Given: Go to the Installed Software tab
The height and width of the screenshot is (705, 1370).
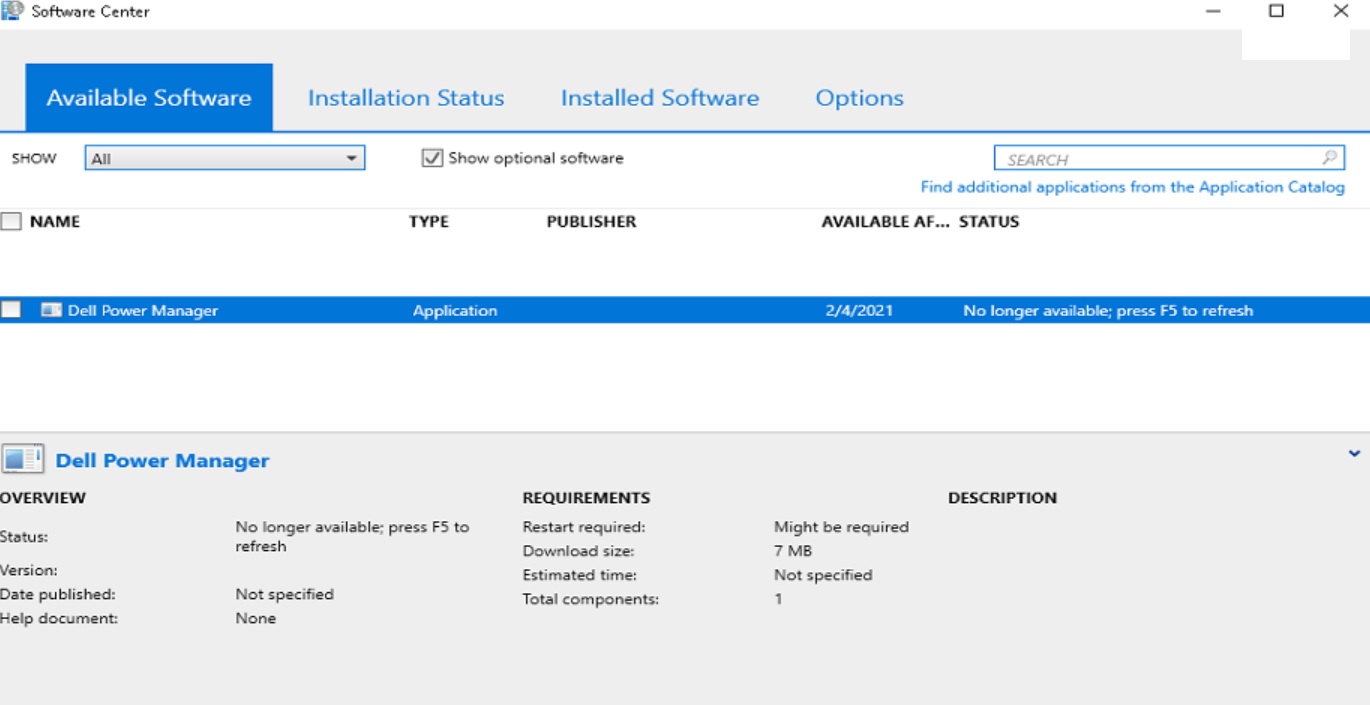Looking at the screenshot, I should [660, 98].
